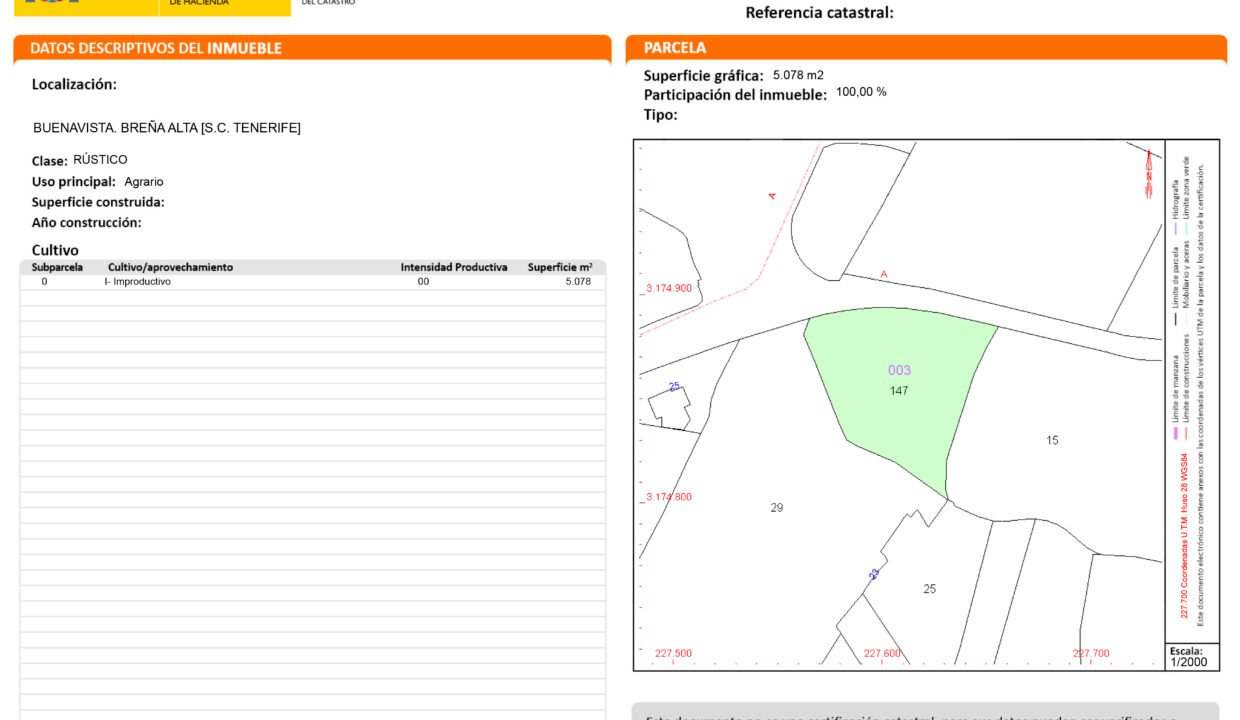Click the '100,00 %' participation value
Image resolution: width=1240 pixels, height=720 pixels.
tap(861, 92)
